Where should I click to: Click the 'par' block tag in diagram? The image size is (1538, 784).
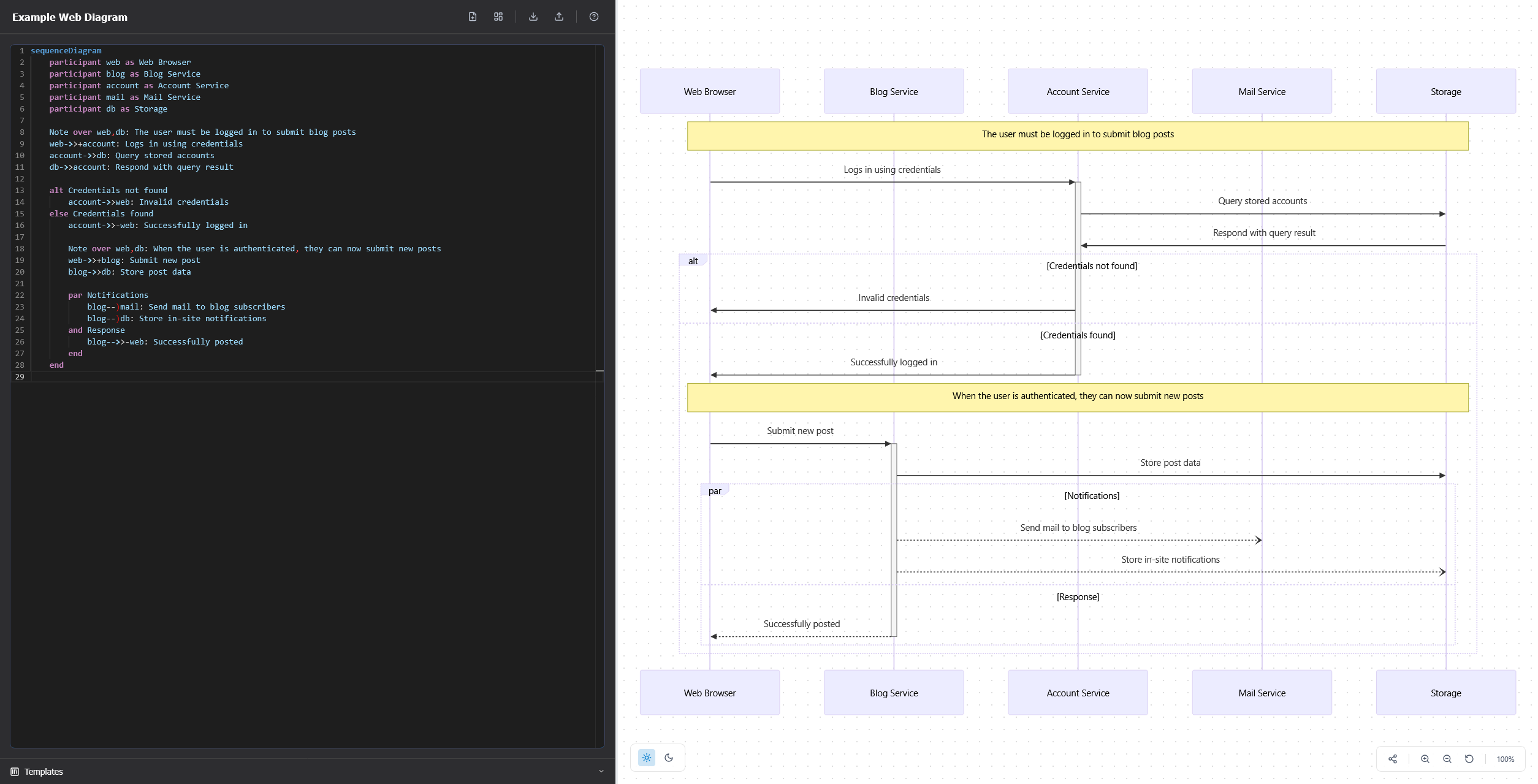[715, 490]
